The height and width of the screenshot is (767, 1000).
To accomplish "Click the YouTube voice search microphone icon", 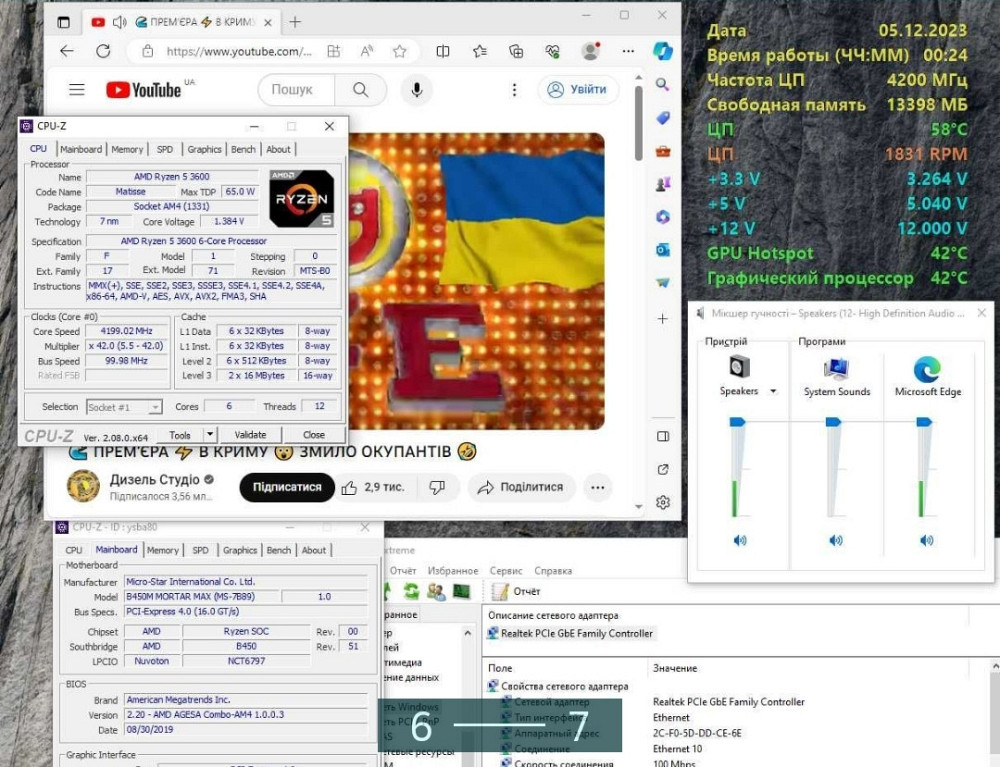I will pyautogui.click(x=416, y=90).
